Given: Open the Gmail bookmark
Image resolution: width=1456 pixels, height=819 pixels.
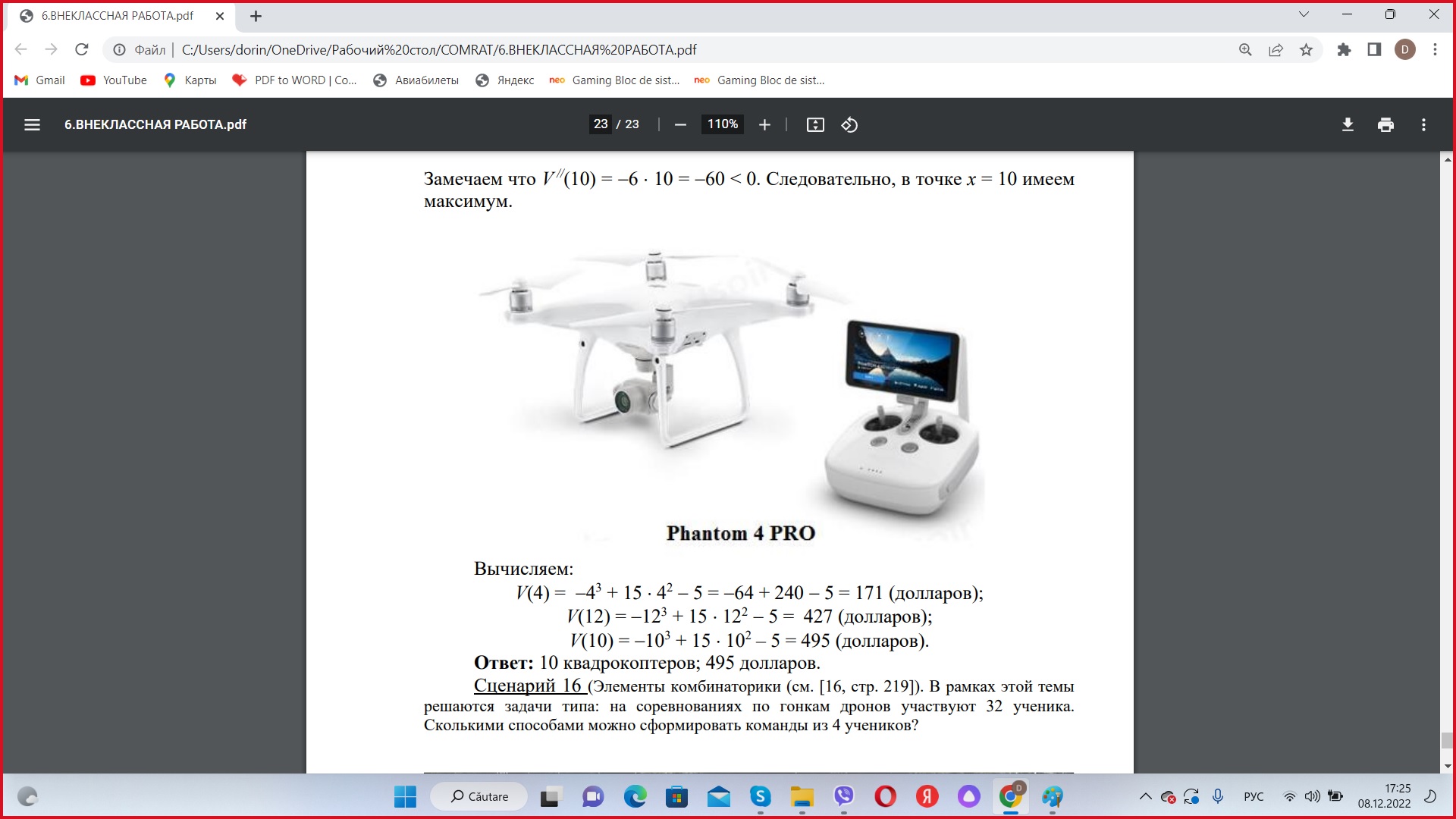Looking at the screenshot, I should [39, 80].
